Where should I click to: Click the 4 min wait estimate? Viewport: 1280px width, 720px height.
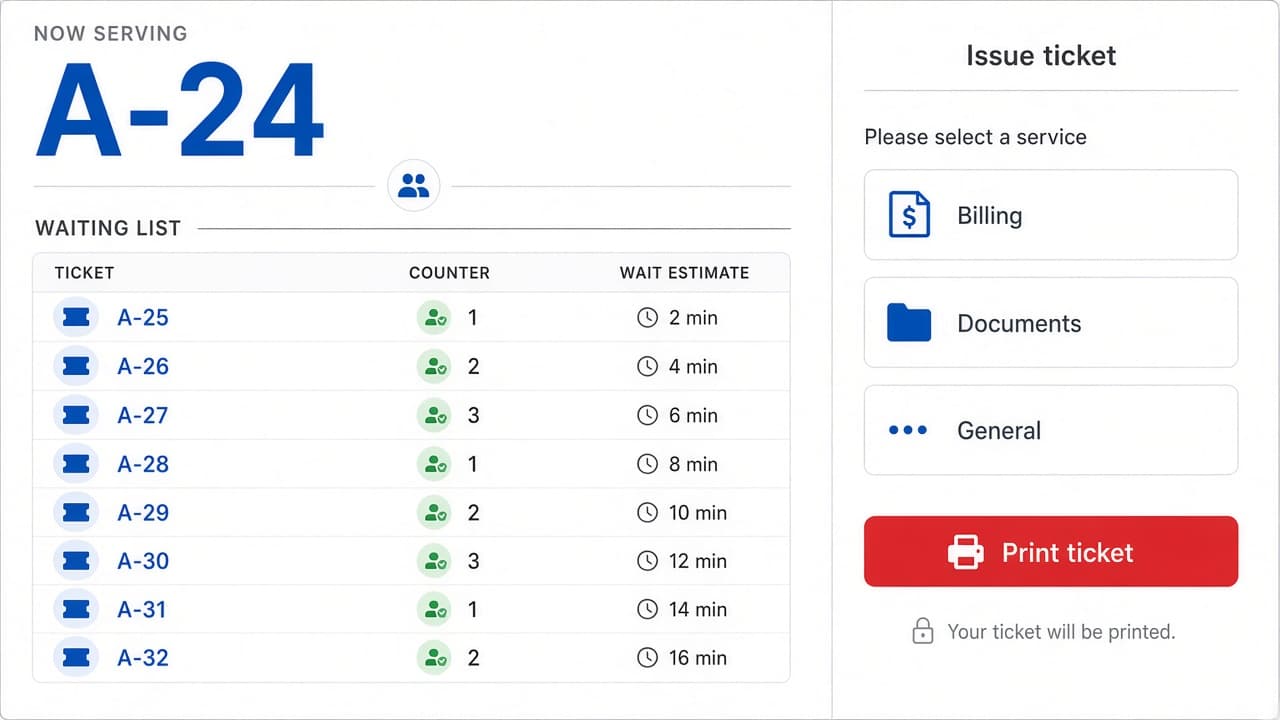[693, 367]
